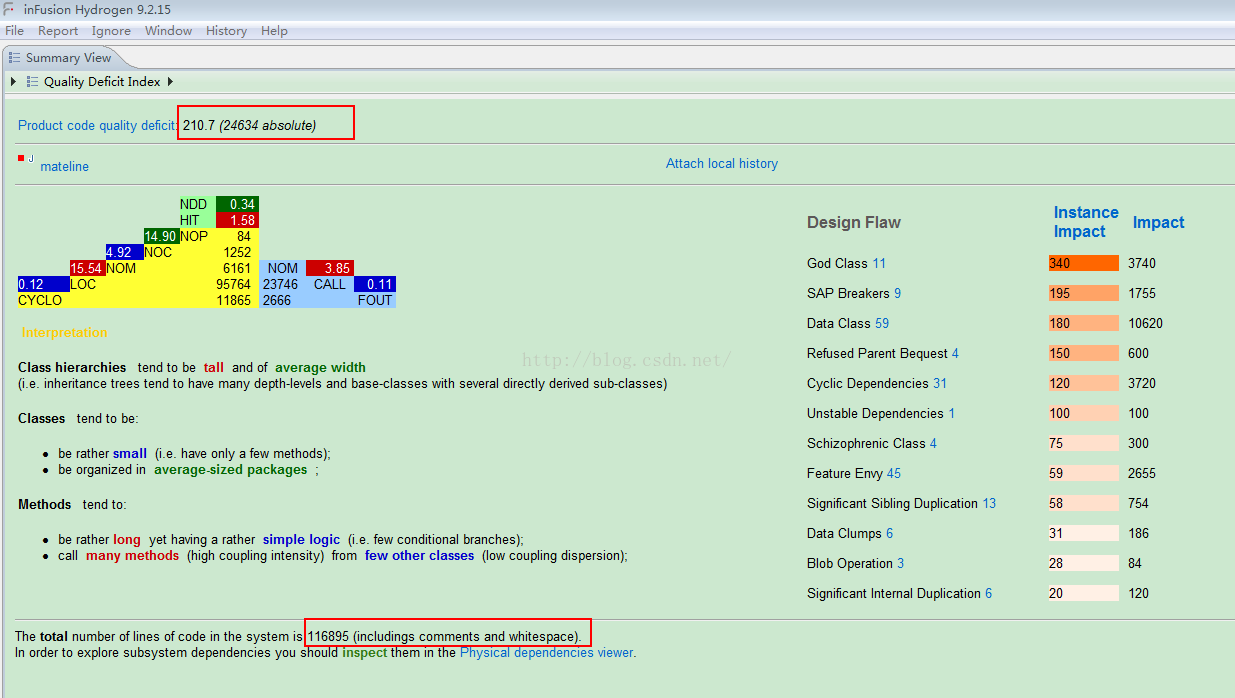Click the 'few other classes' keyword
Viewport: 1235px width, 698px height.
pyautogui.click(x=419, y=555)
